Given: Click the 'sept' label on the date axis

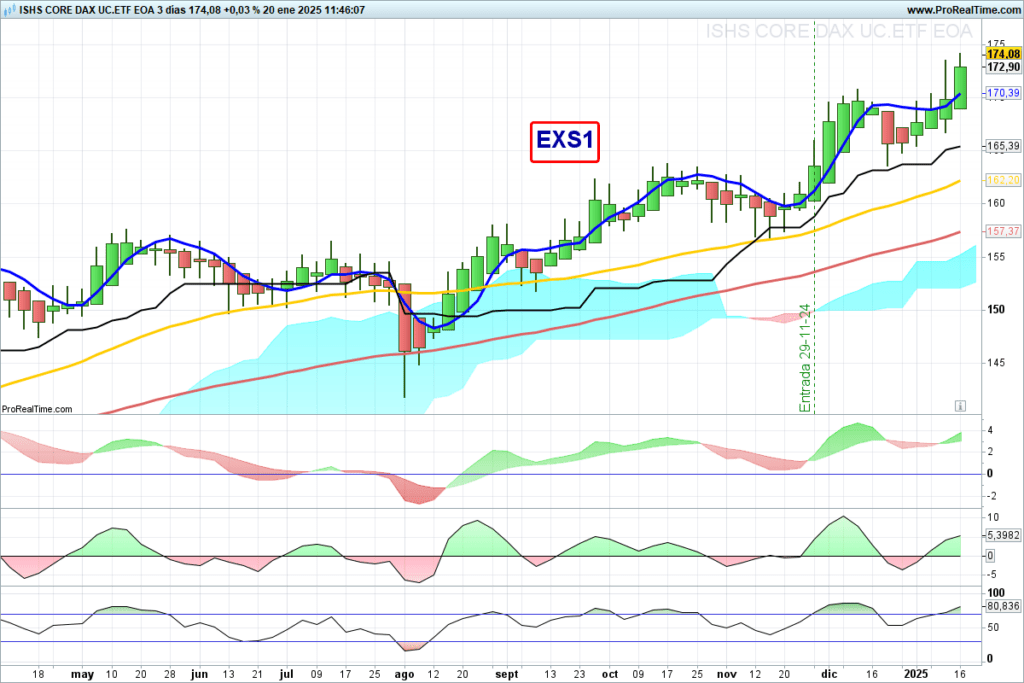Looking at the screenshot, I should [507, 675].
